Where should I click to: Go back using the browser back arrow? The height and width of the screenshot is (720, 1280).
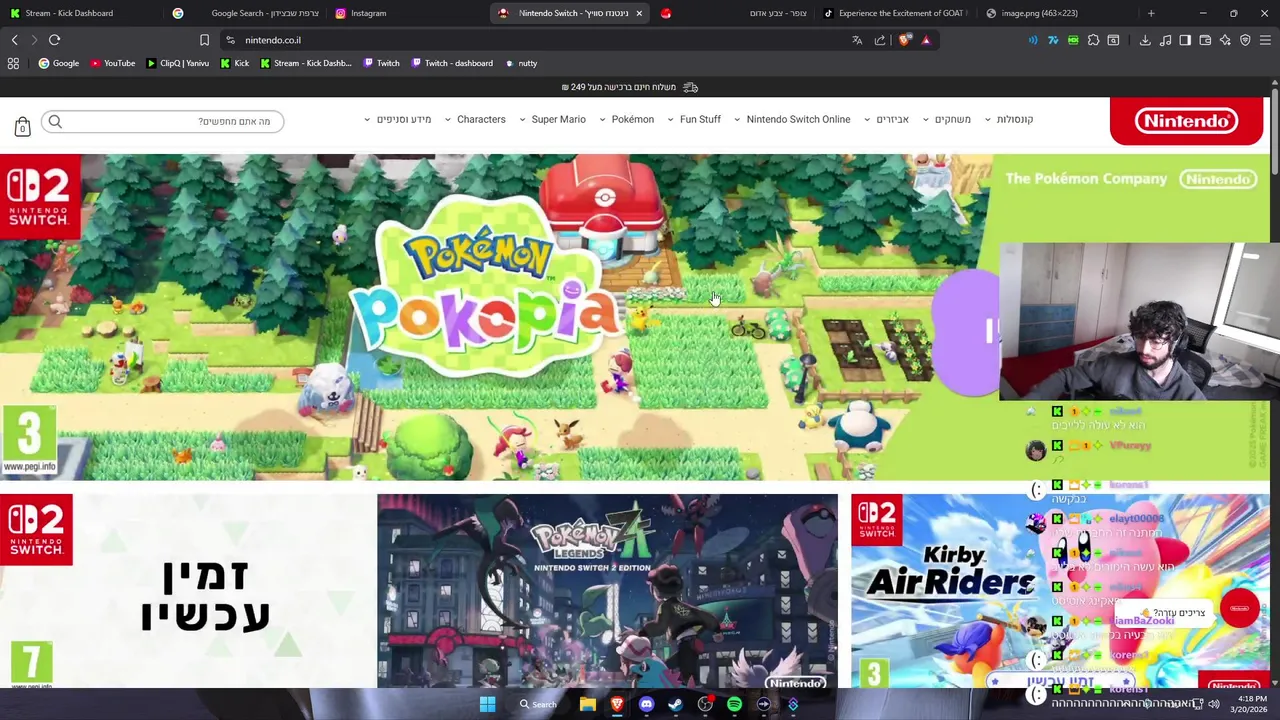[x=14, y=40]
